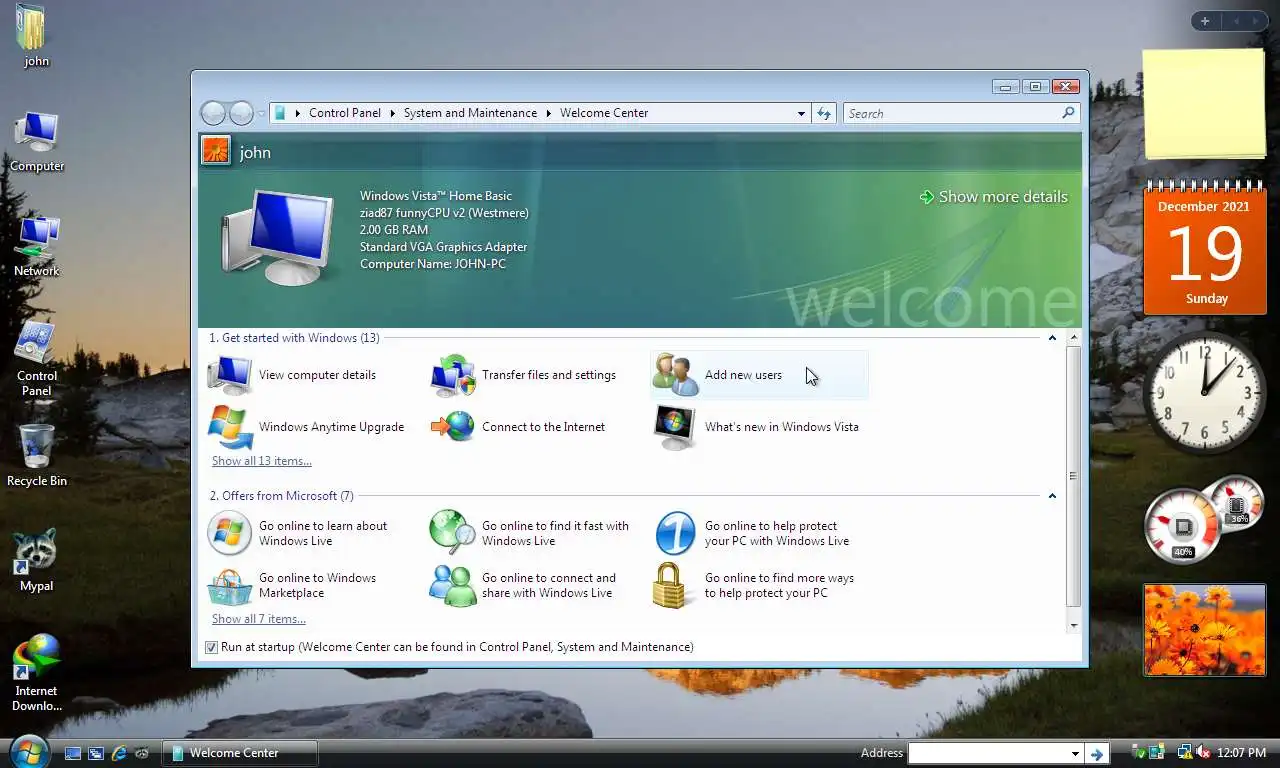Click Show all 13 items link
Image resolution: width=1280 pixels, height=768 pixels.
pyautogui.click(x=262, y=461)
